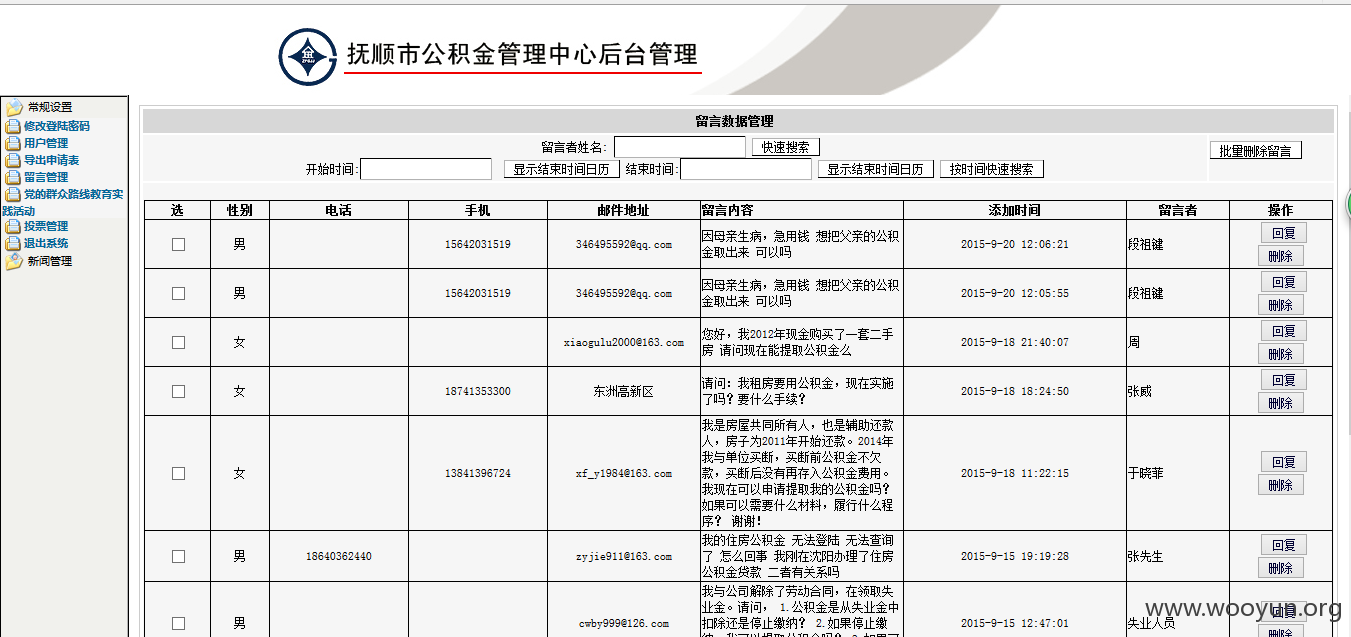Open calendar button beside 开始时间 field
1351x637 pixels.
pyautogui.click(x=562, y=169)
